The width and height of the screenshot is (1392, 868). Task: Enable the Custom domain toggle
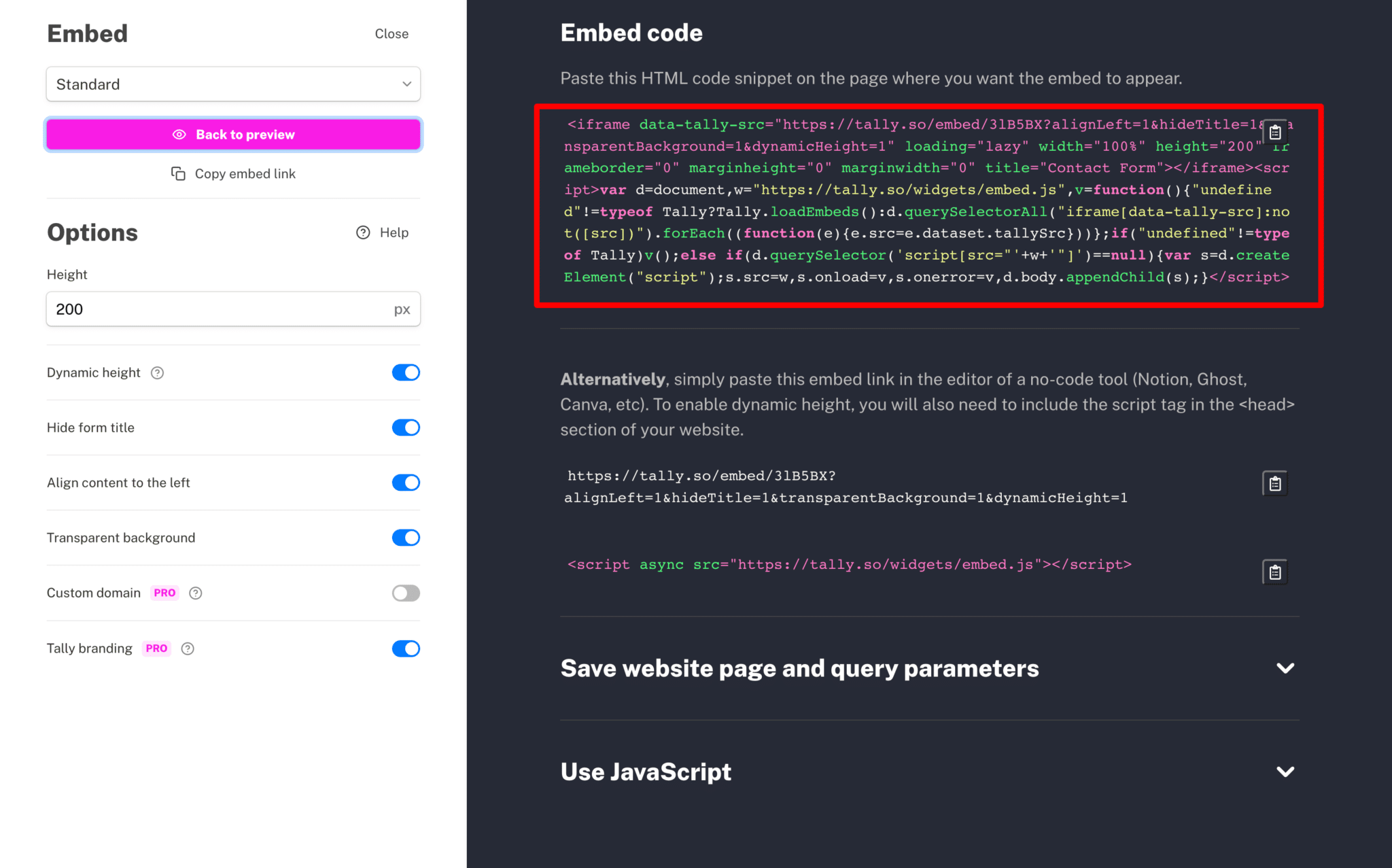click(x=406, y=593)
